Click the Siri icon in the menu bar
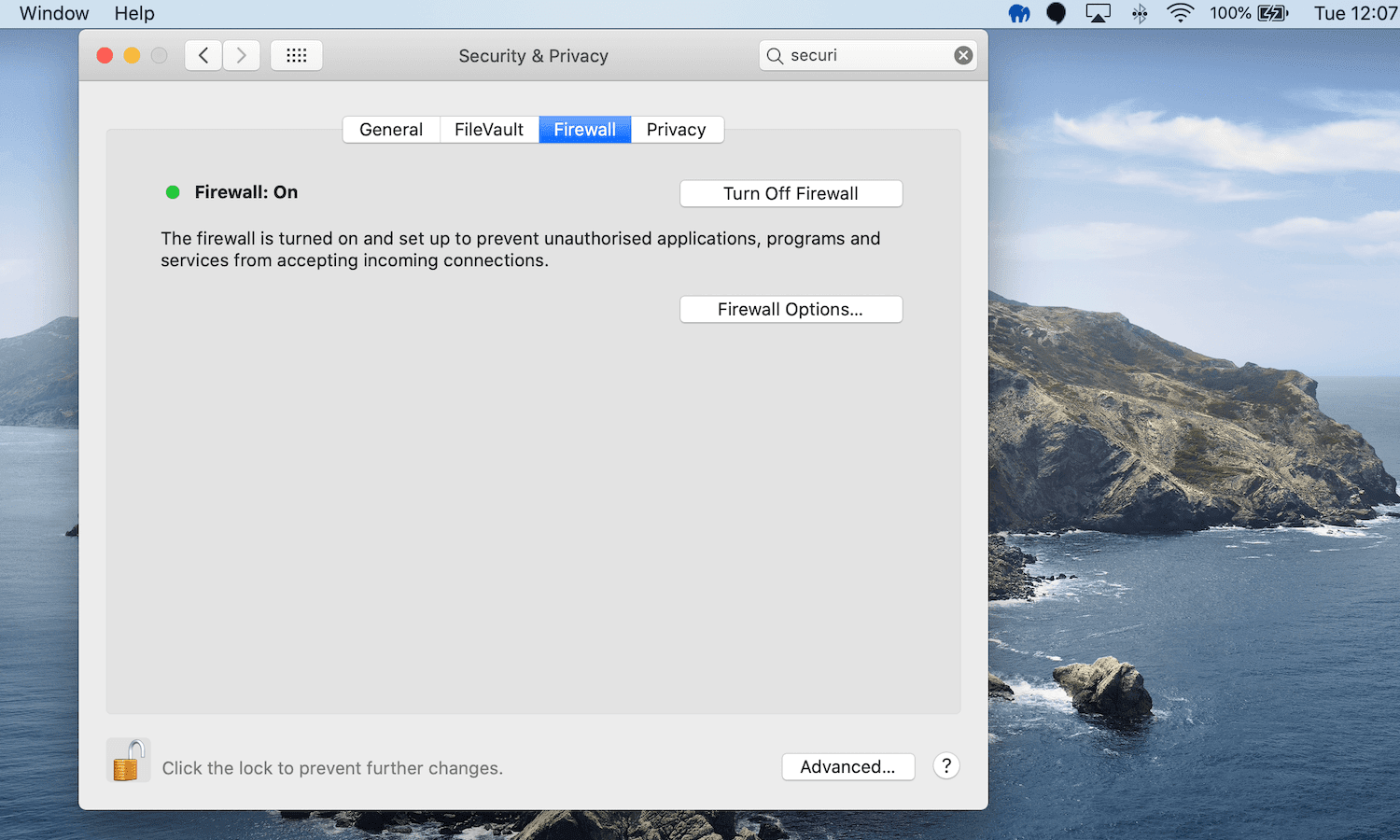The height and width of the screenshot is (840, 1400). 1056,13
